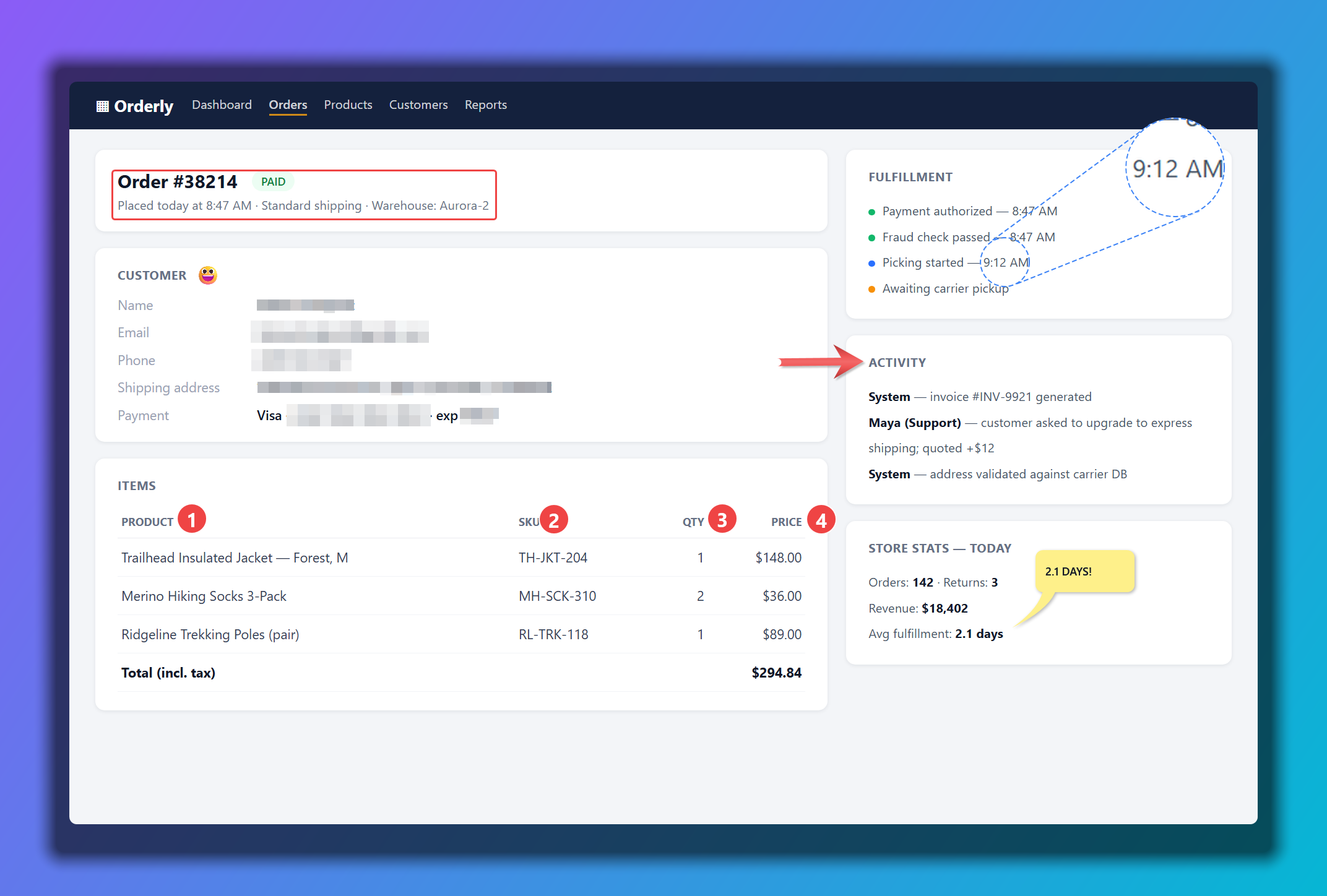This screenshot has width=1327, height=896.
Task: Click the Payment authorized green status dot
Action: 871,212
